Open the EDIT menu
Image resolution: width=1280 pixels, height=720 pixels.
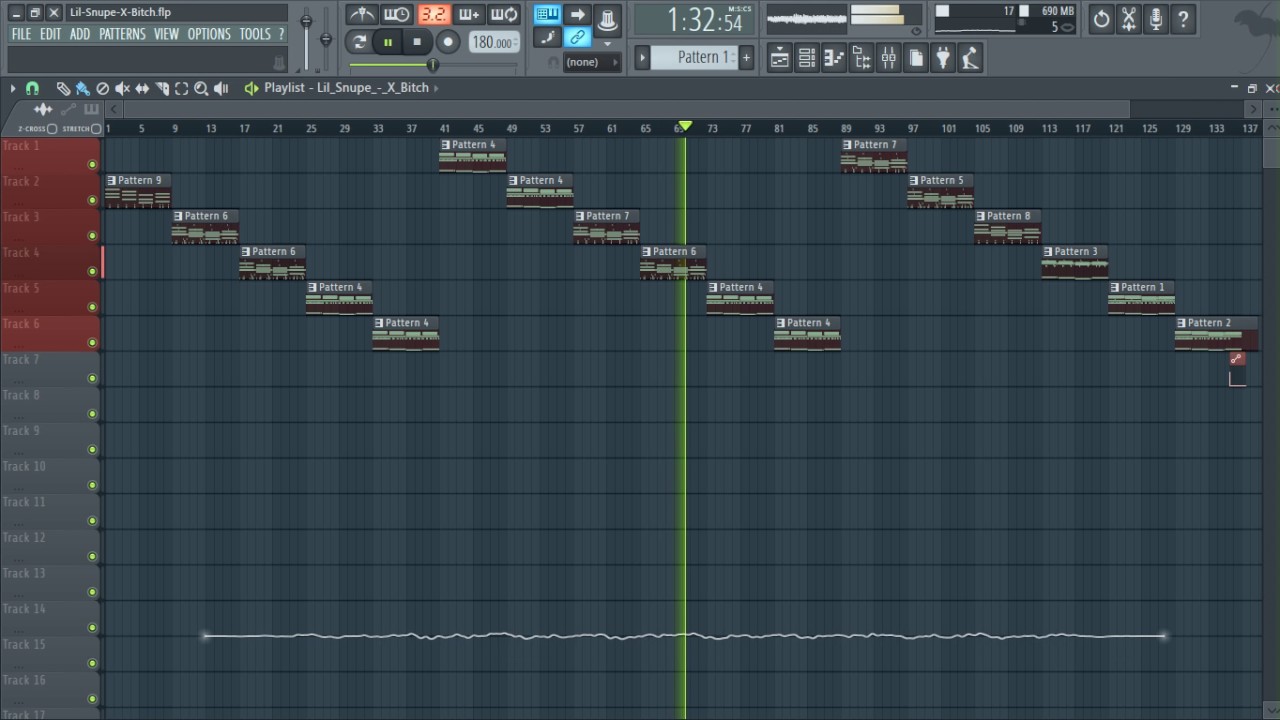point(50,34)
